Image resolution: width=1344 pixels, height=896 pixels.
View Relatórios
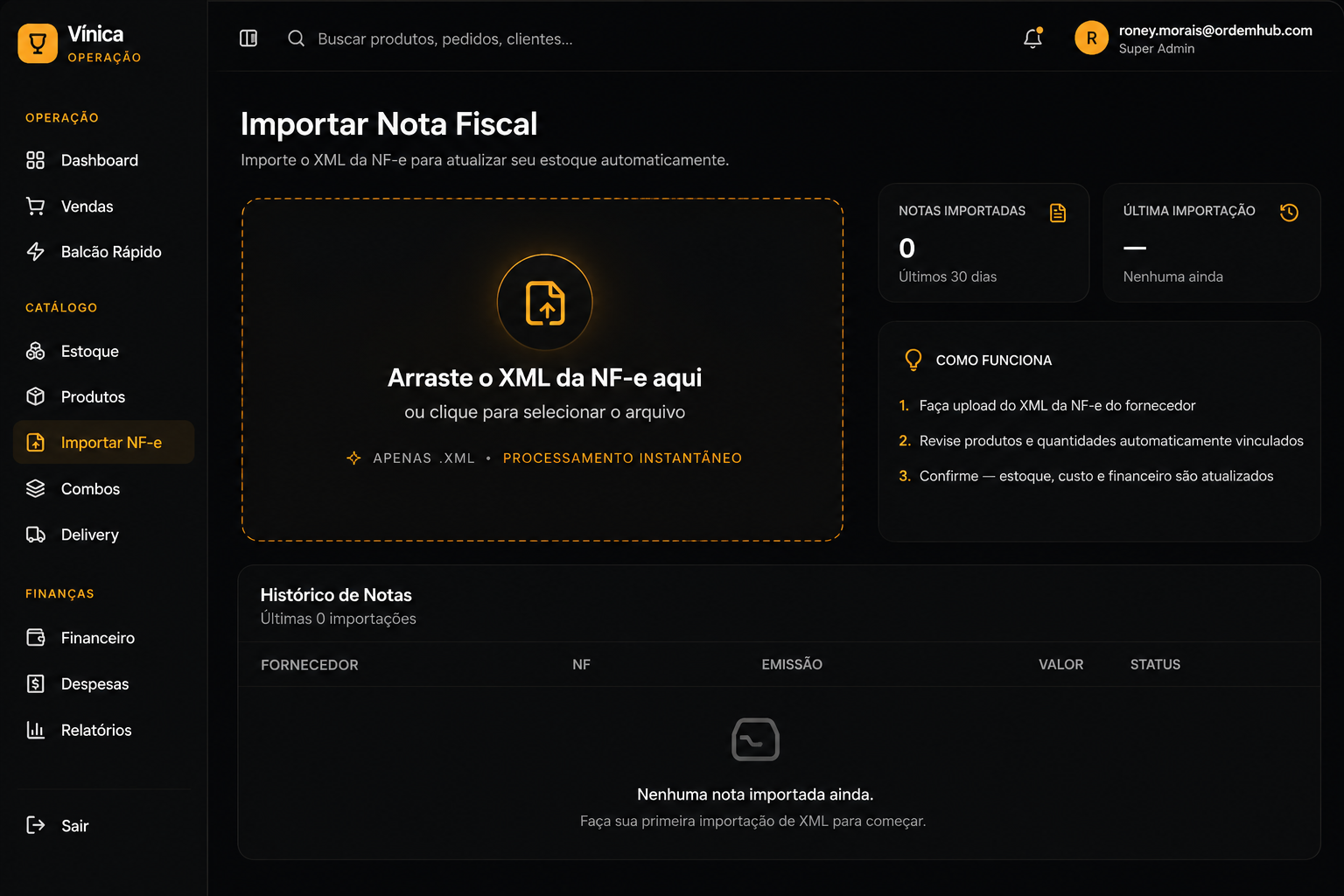pyautogui.click(x=103, y=730)
